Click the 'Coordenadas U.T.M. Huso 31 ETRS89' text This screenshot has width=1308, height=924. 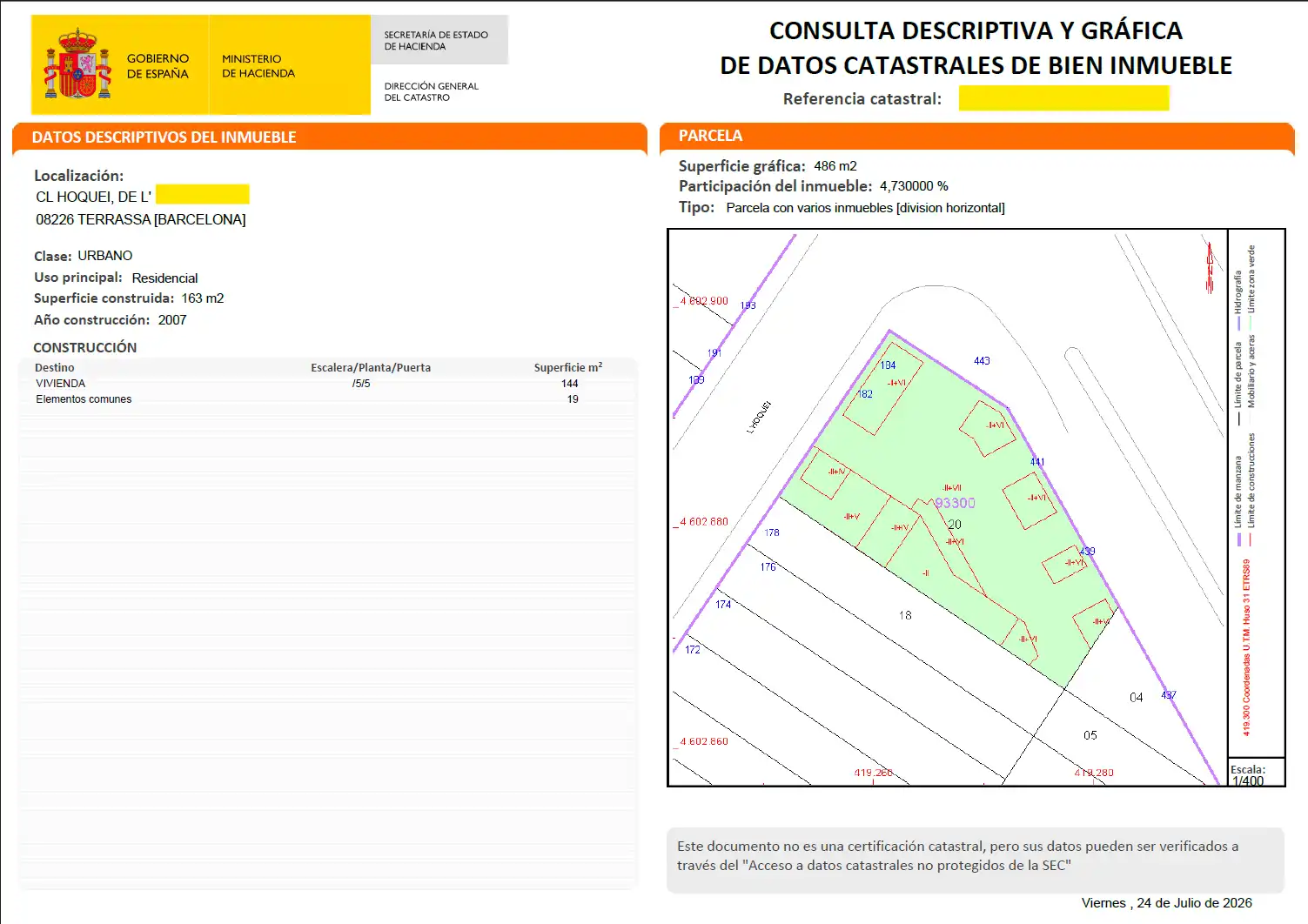click(x=1246, y=647)
